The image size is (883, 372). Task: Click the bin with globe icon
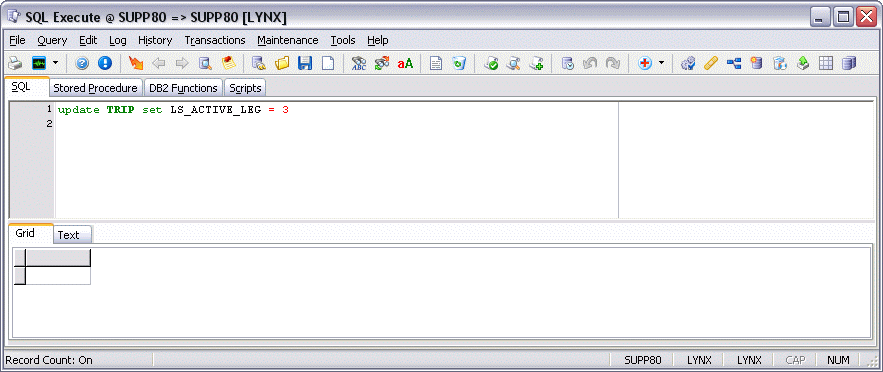[x=779, y=64]
